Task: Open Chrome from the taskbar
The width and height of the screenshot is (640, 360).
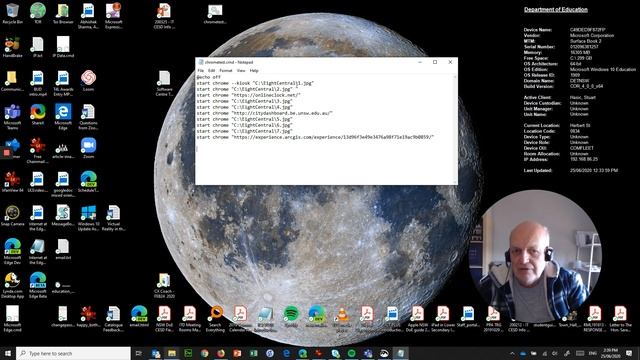Action: pyautogui.click(x=204, y=353)
